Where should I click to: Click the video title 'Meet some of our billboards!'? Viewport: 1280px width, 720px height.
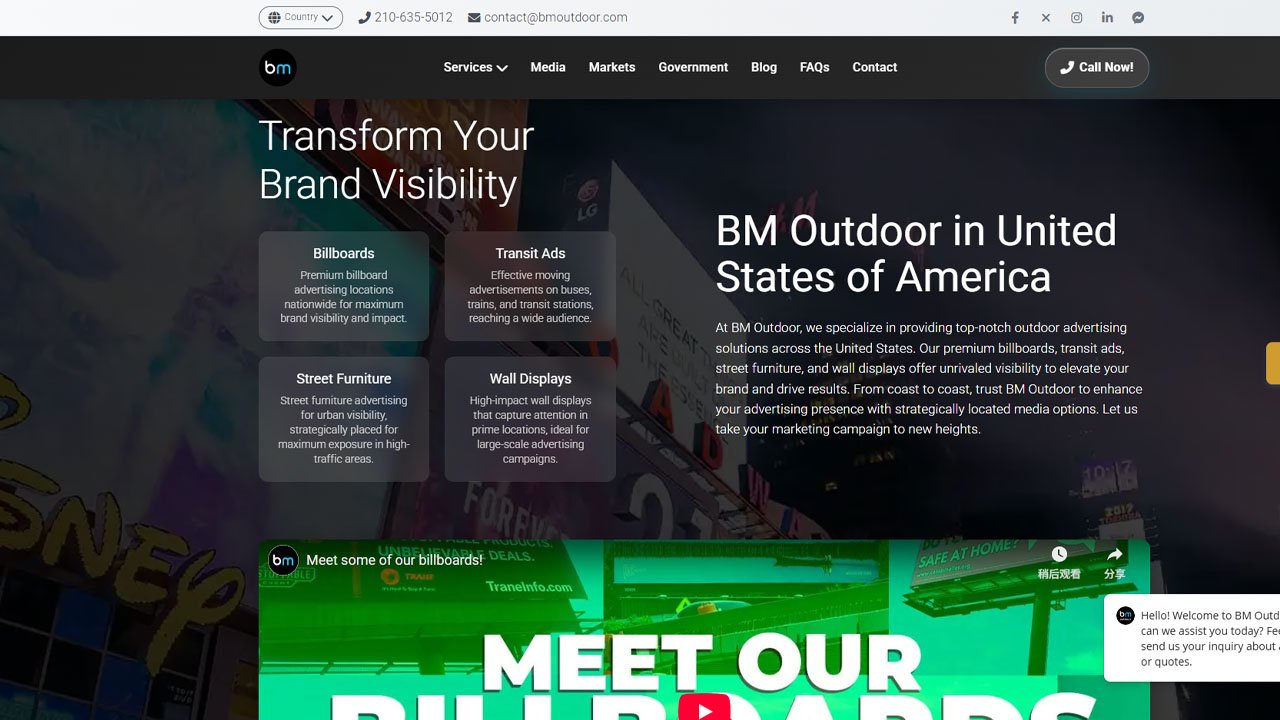click(395, 560)
